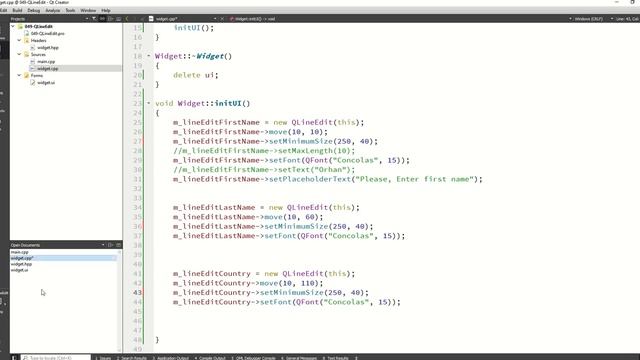
Task: Click the split icon in Open Documents header
Action: (110, 245)
